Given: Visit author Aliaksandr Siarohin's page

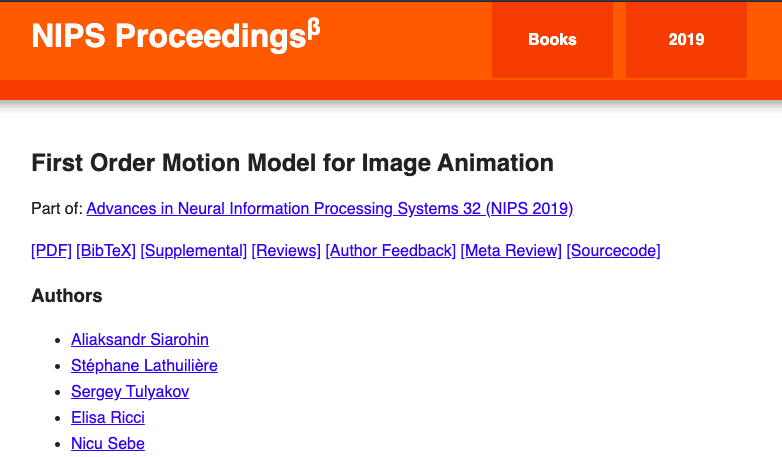Looking at the screenshot, I should (140, 340).
